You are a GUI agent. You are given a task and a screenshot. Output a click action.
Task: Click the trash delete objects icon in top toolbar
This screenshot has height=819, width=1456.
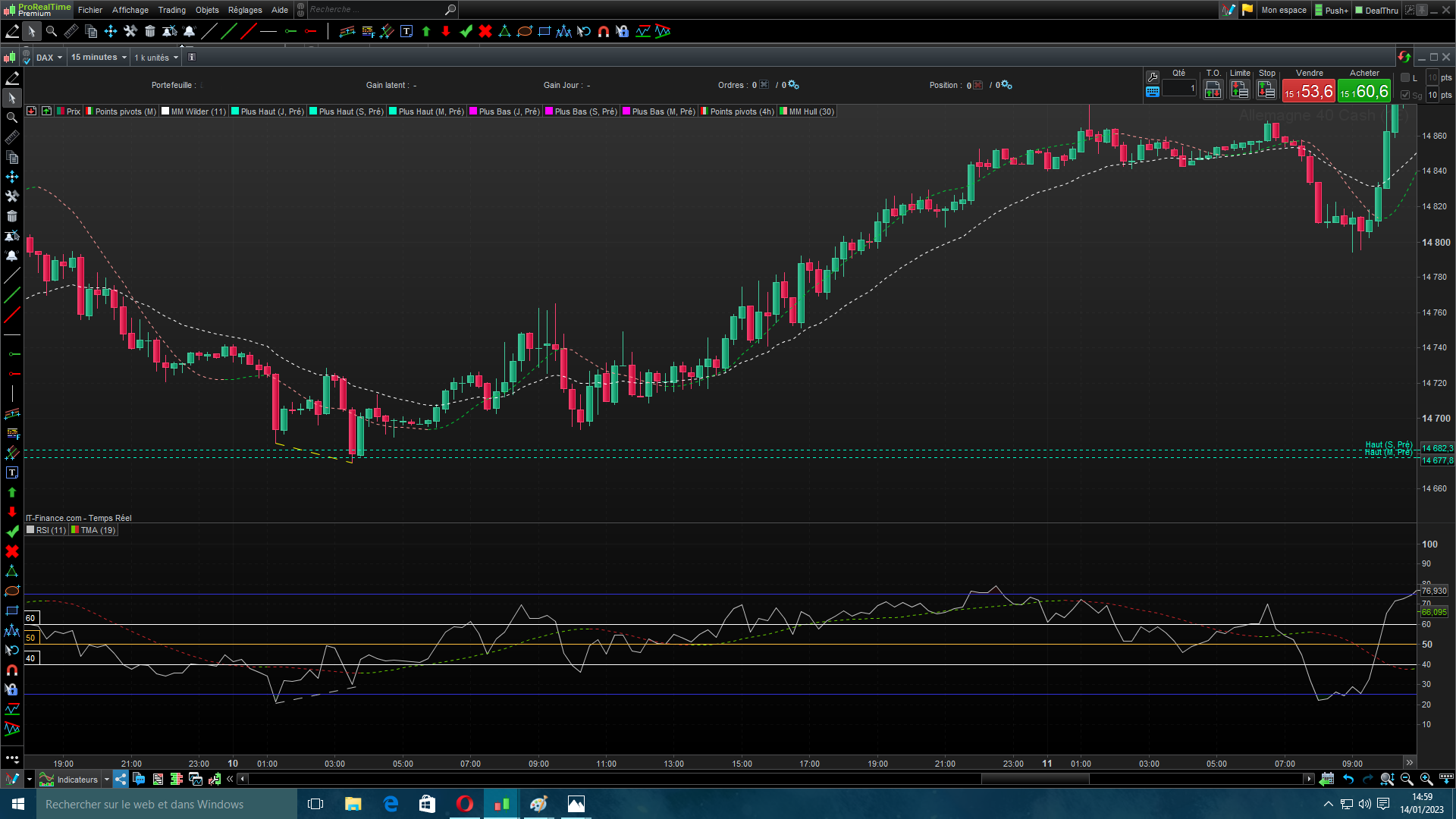pos(150,31)
